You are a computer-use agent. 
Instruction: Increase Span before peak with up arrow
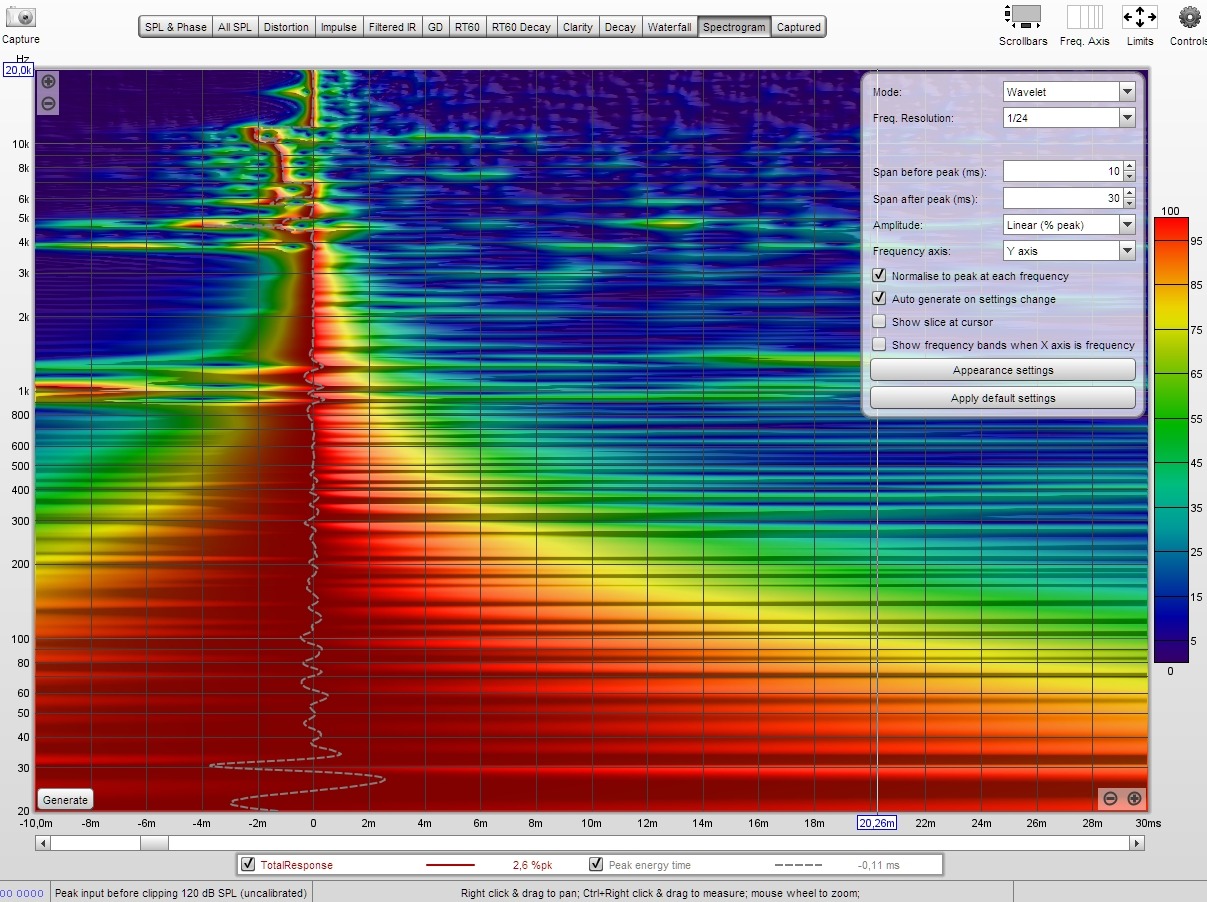pos(1130,166)
